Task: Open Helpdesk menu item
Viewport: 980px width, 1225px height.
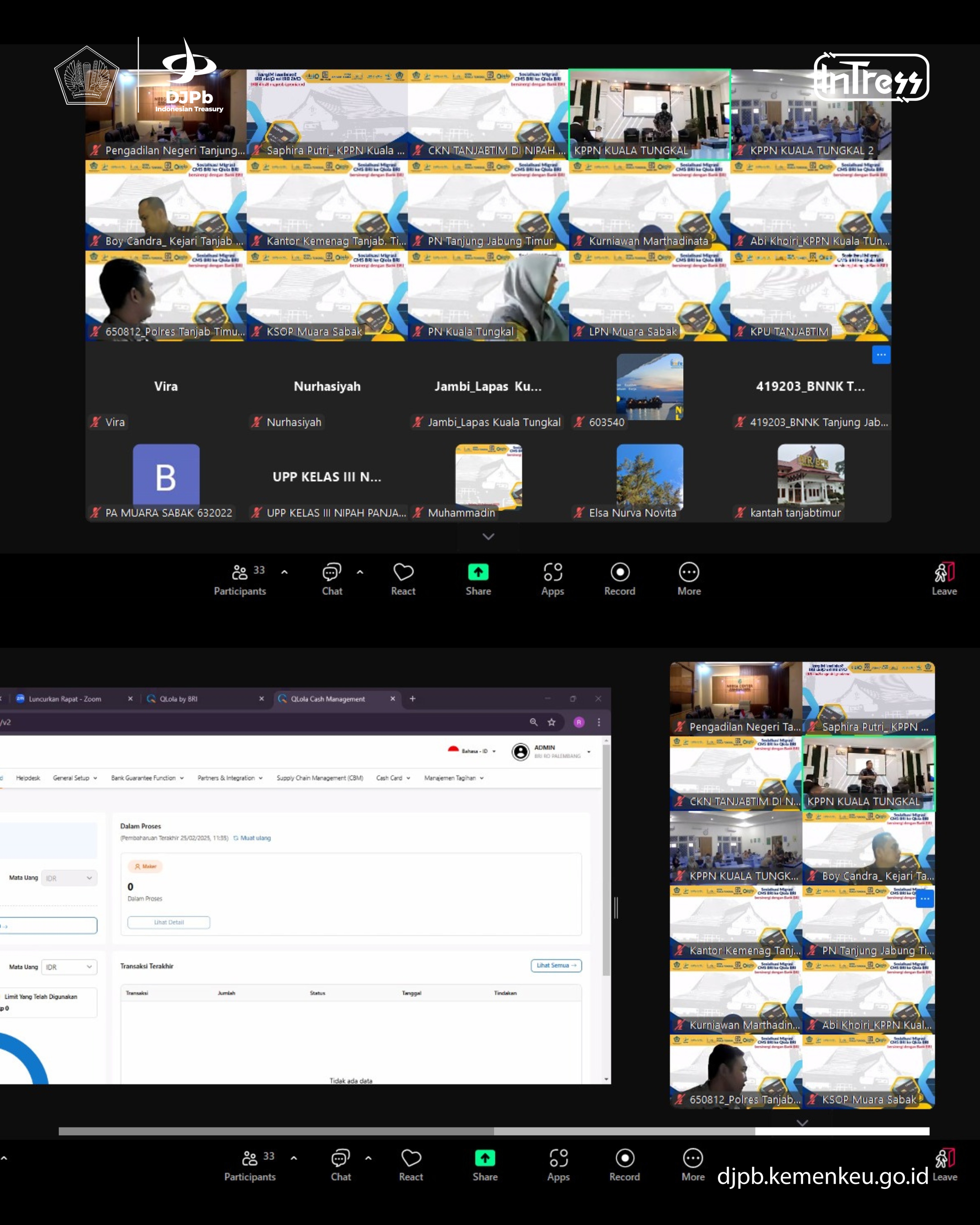Action: (x=28, y=778)
